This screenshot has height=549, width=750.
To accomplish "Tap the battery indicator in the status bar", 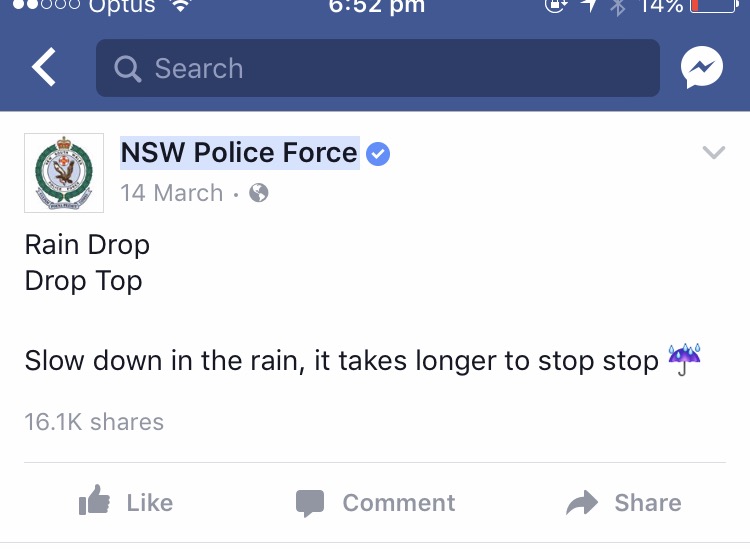I will pyautogui.click(x=715, y=5).
